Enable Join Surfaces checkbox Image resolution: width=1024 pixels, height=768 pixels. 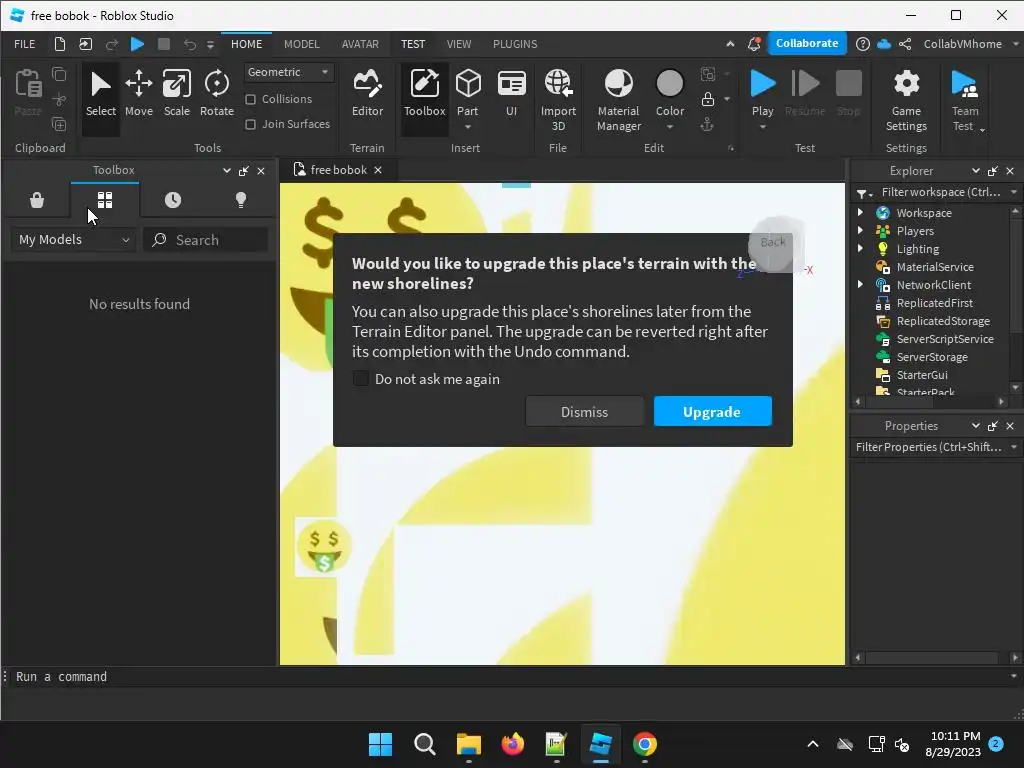pos(250,124)
